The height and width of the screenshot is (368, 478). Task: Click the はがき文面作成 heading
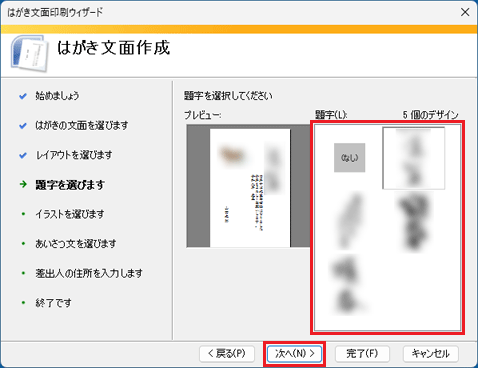pyautogui.click(x=114, y=47)
